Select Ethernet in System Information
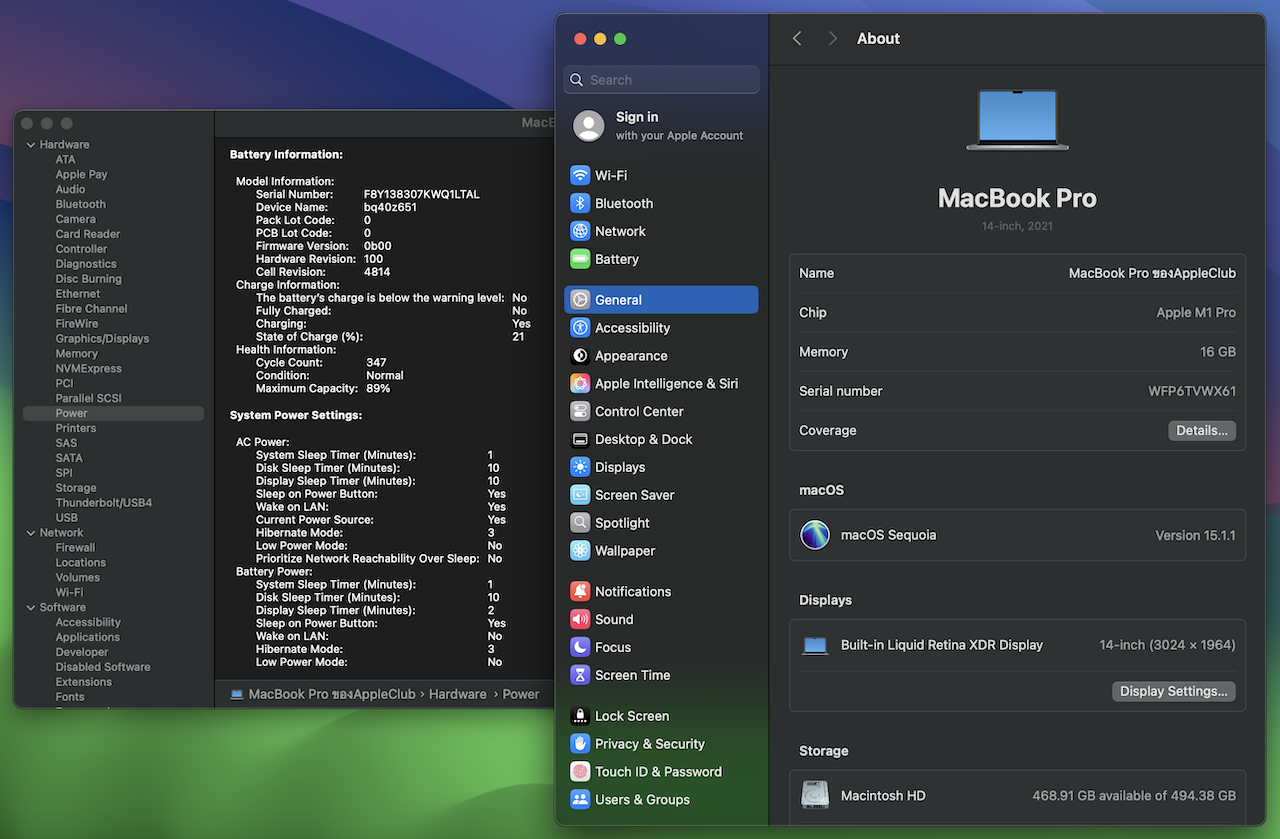Viewport: 1280px width, 839px height. point(78,295)
